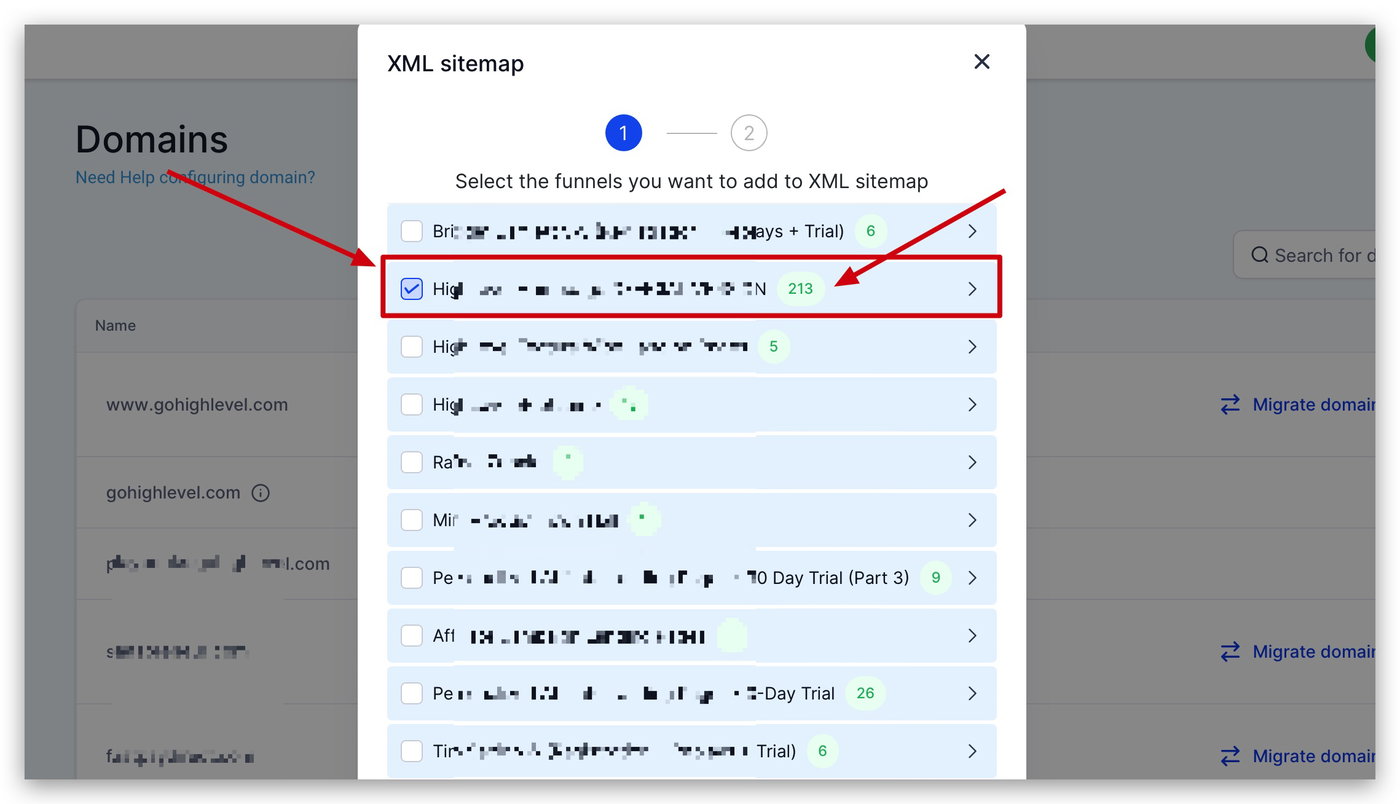This screenshot has width=1400, height=804.
Task: Click step 1 circle indicator
Action: (x=623, y=133)
